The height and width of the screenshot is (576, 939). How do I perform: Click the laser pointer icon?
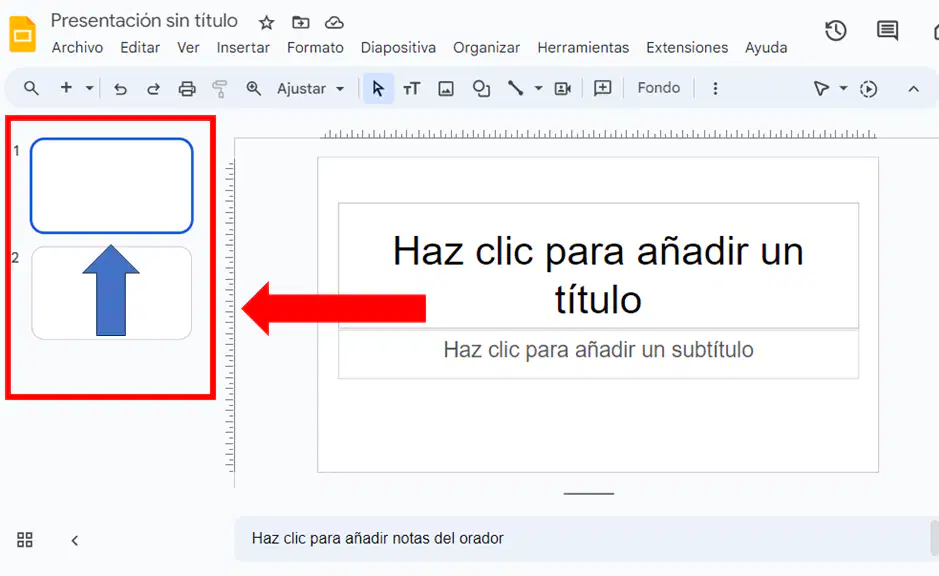(821, 89)
